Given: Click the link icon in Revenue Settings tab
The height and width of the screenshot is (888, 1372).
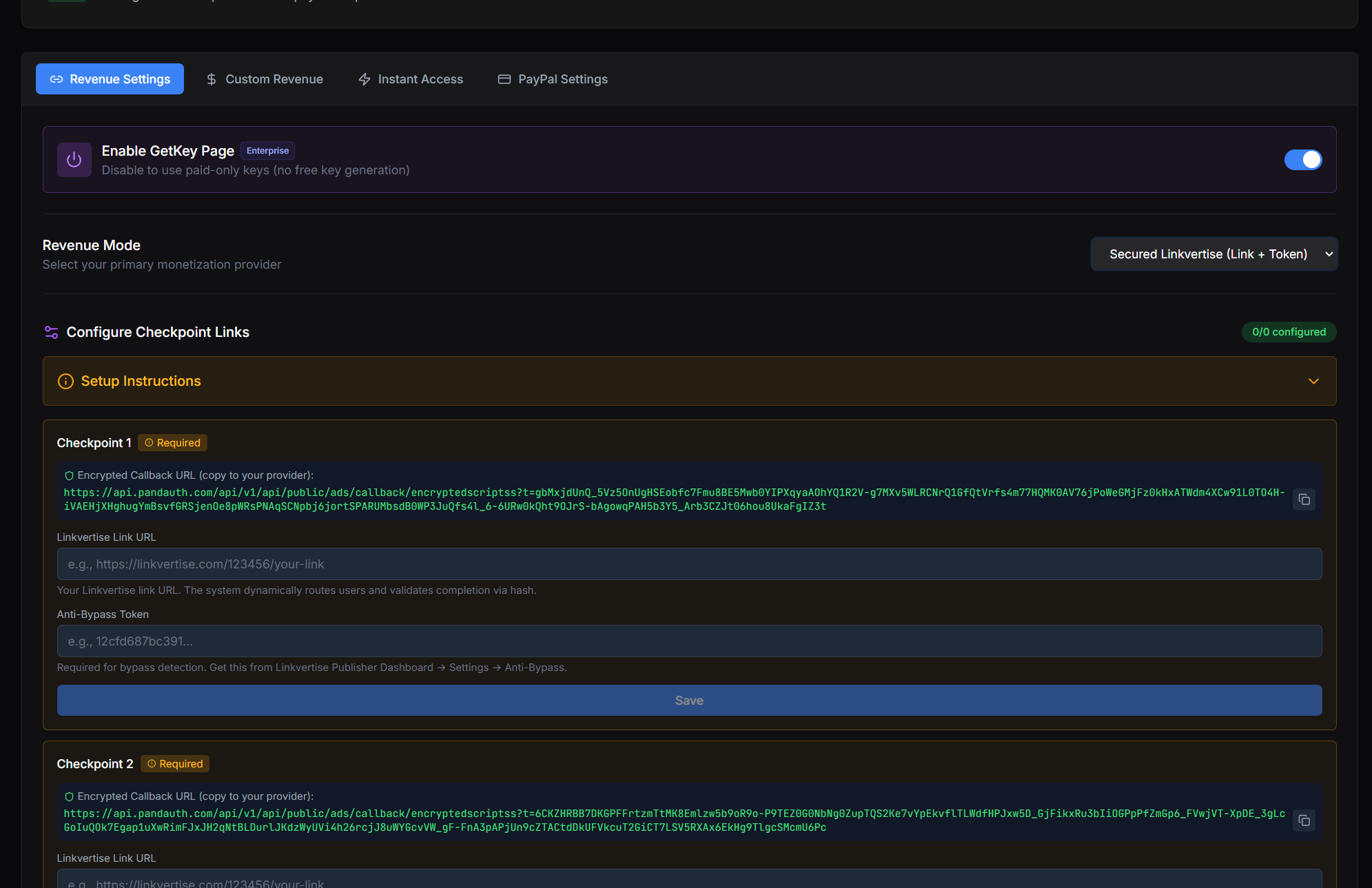Looking at the screenshot, I should [x=57, y=79].
